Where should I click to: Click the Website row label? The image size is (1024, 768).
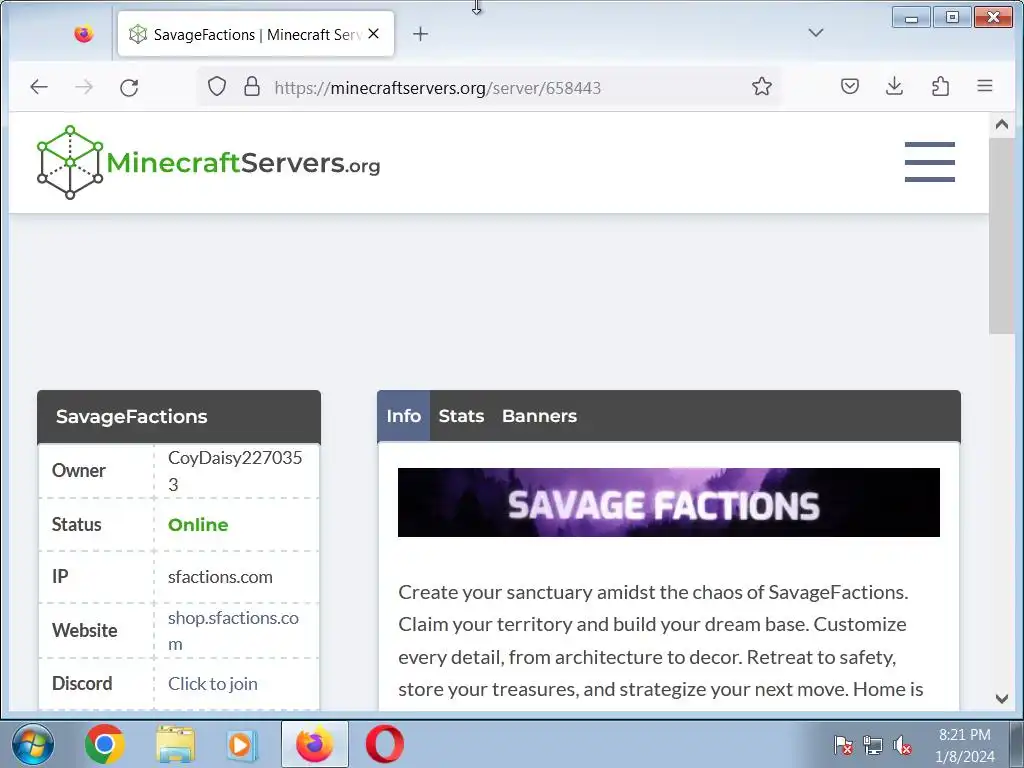[84, 630]
